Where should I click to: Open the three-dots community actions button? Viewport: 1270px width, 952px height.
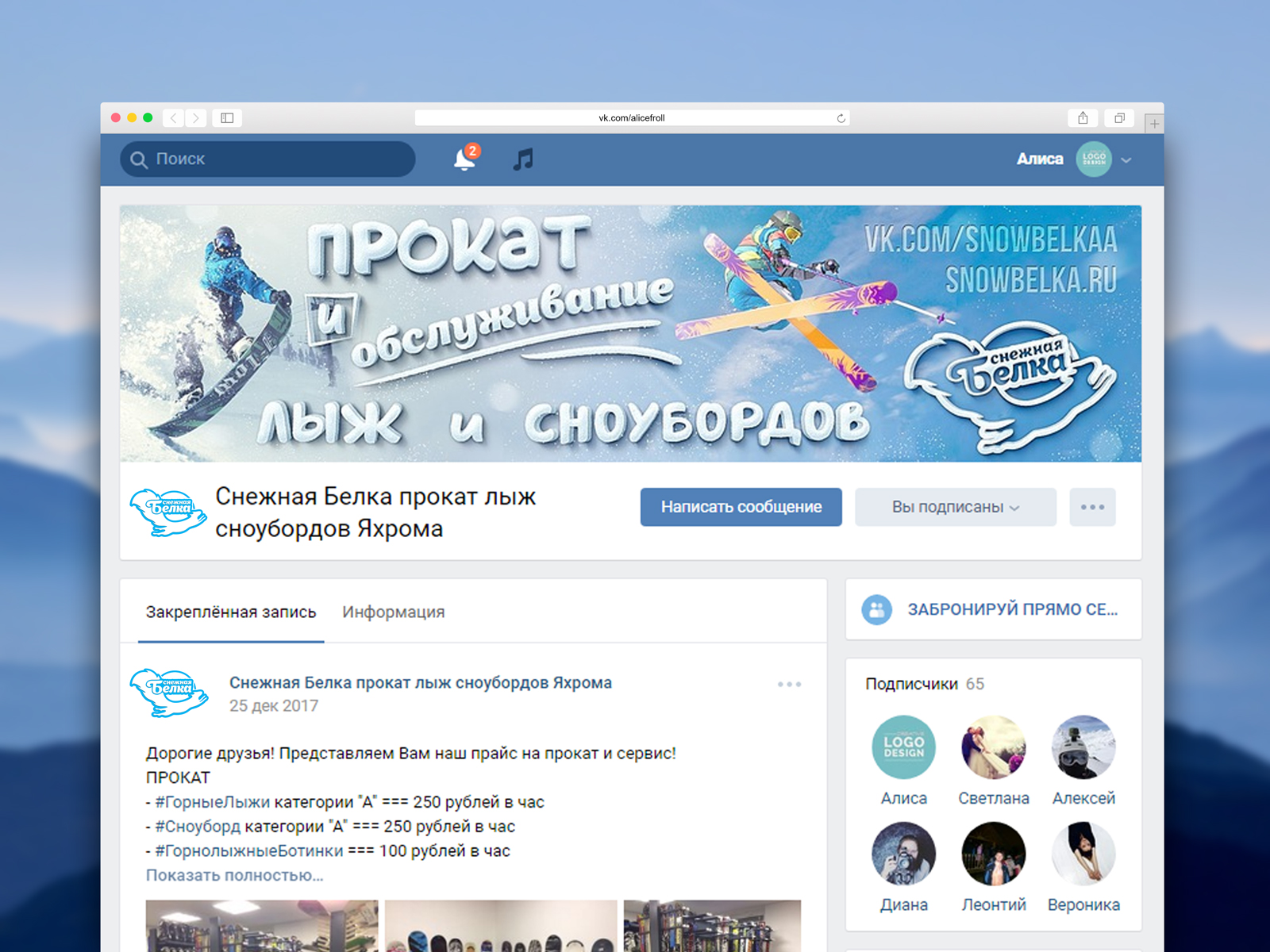[x=1092, y=507]
